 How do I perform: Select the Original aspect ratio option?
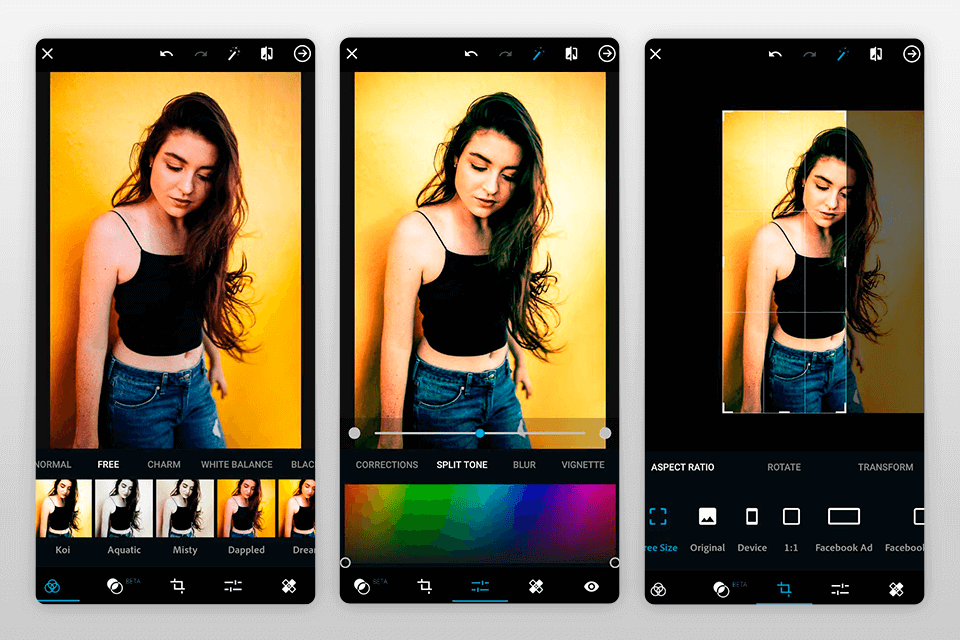pos(707,517)
